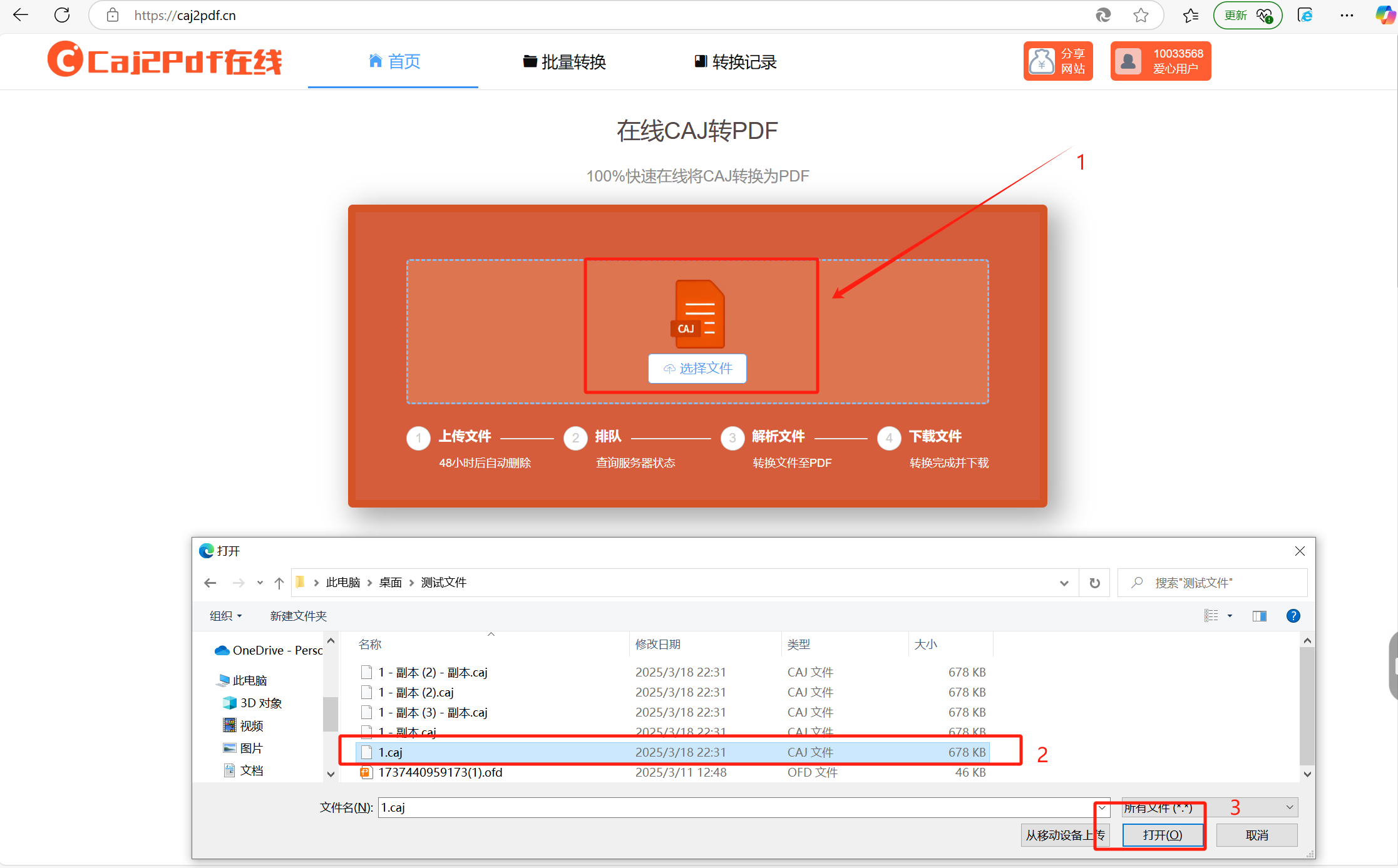Open the Copilot icon in browser toolbar
1398x868 pixels.
1384,15
